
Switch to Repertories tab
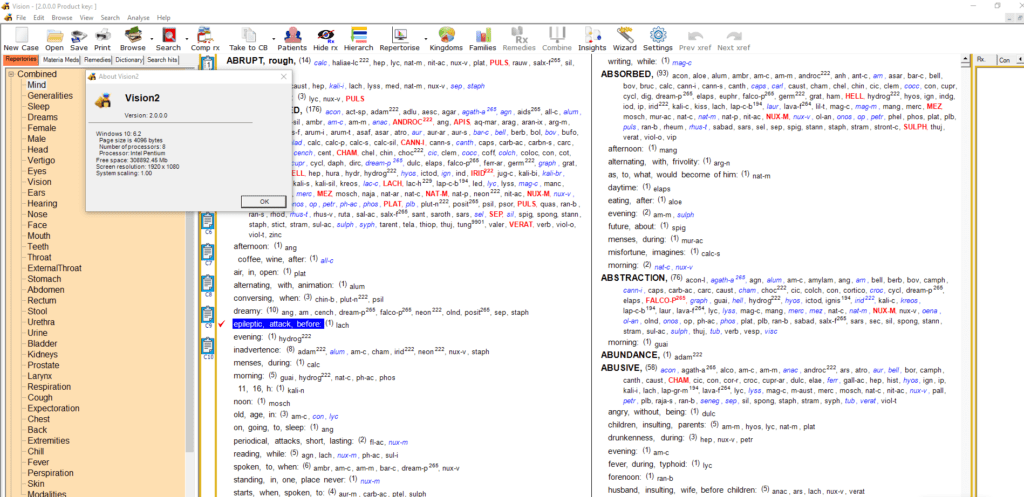pos(21,59)
